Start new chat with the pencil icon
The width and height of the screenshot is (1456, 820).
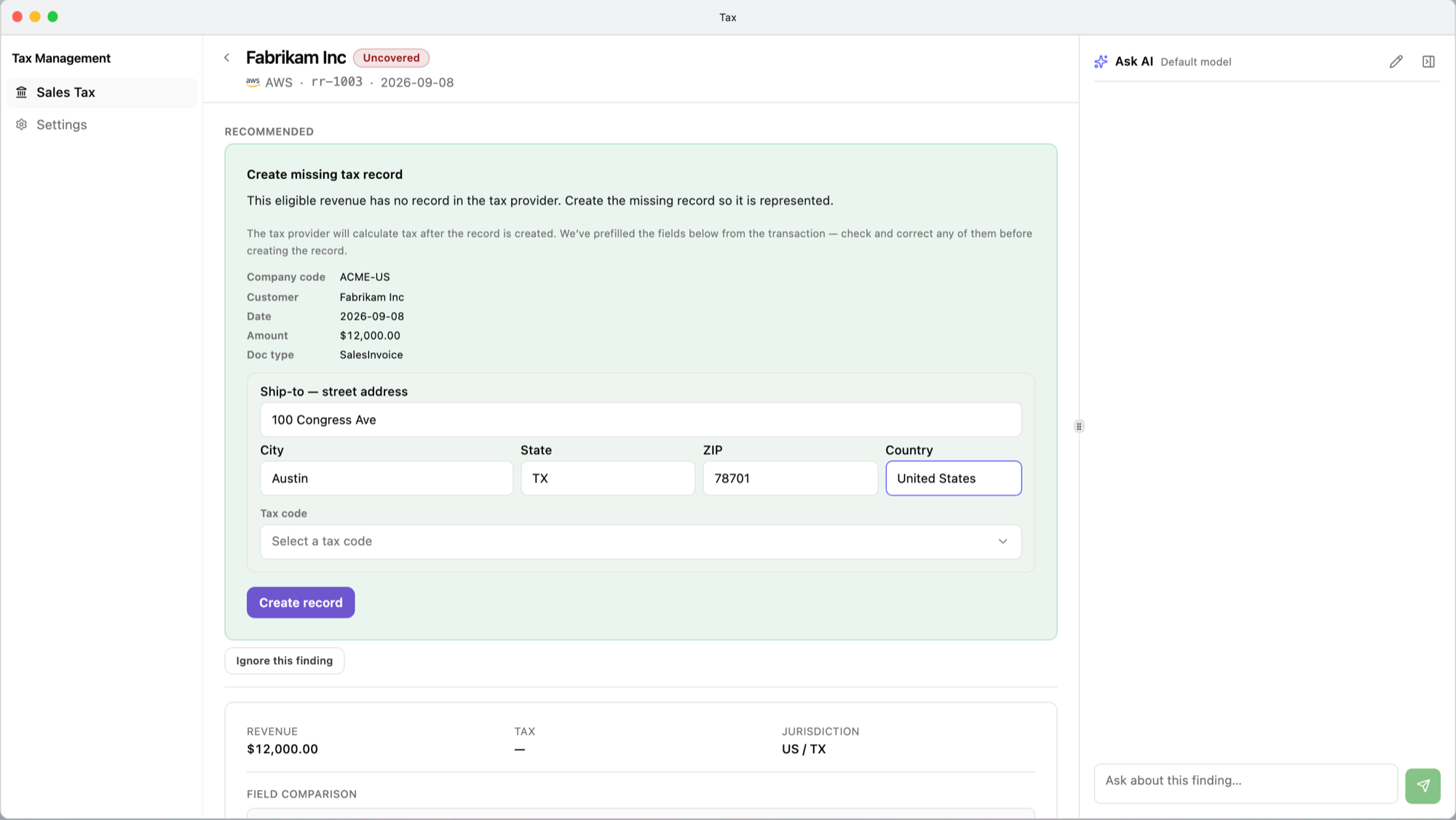(1396, 62)
